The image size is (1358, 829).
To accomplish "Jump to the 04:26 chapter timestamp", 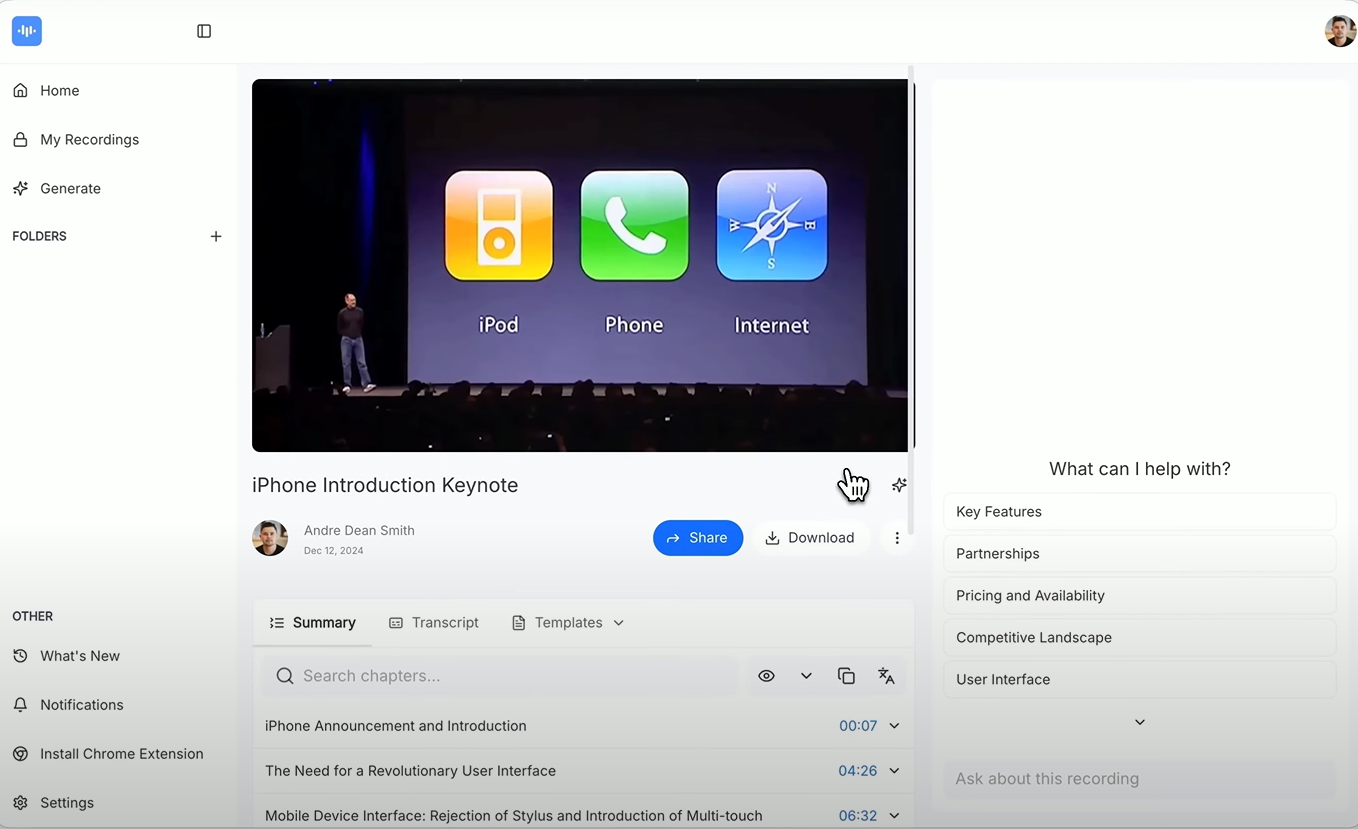I will point(857,771).
